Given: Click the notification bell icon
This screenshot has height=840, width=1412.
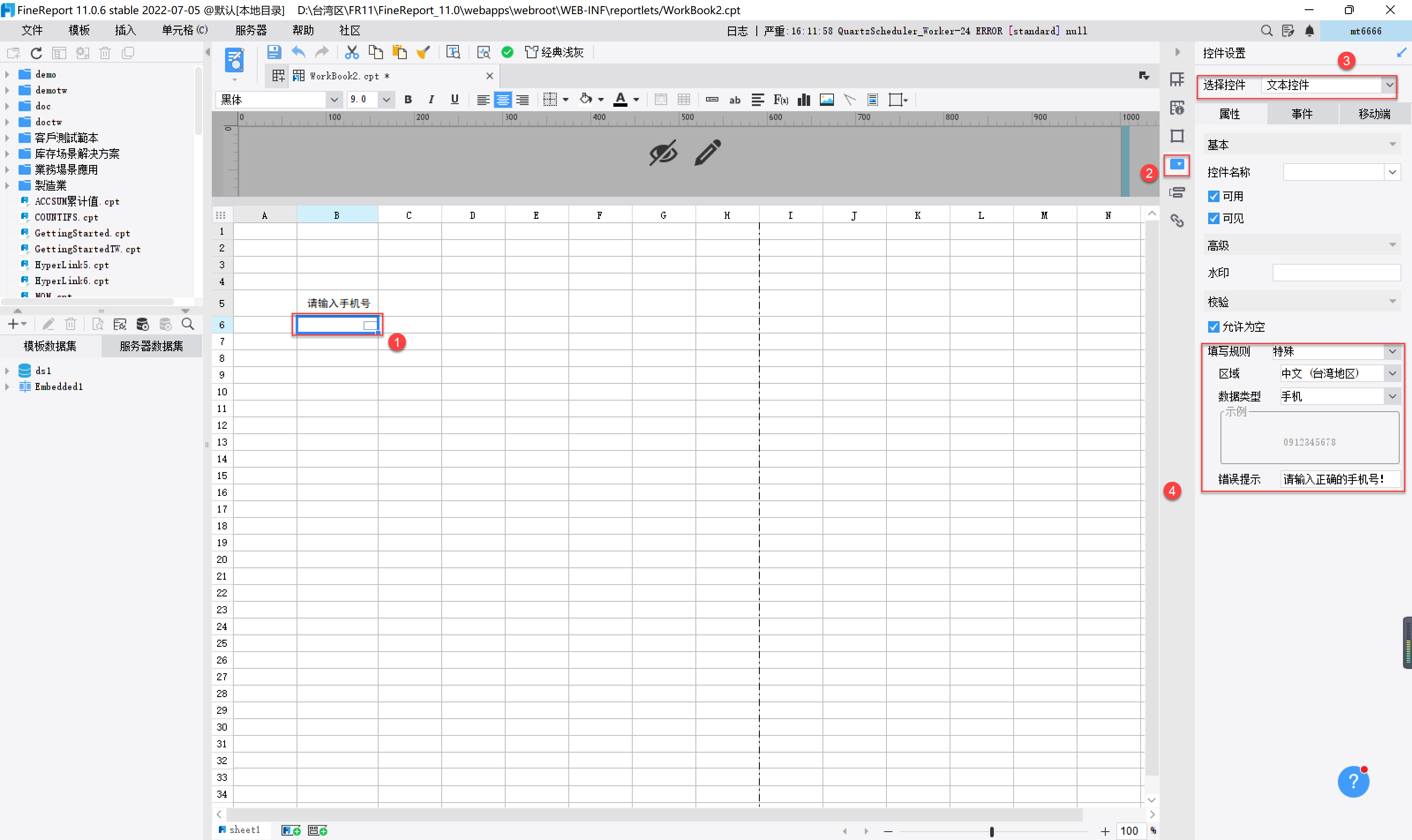Looking at the screenshot, I should 1310,30.
